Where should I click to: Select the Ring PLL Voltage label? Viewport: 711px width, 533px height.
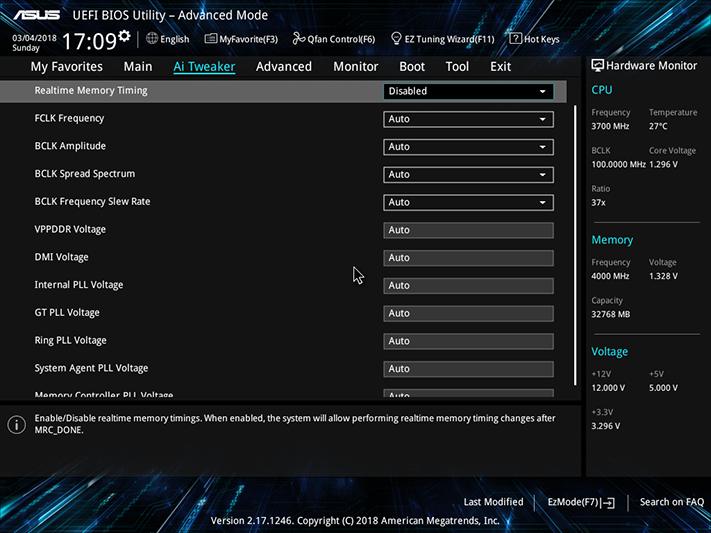(x=71, y=340)
